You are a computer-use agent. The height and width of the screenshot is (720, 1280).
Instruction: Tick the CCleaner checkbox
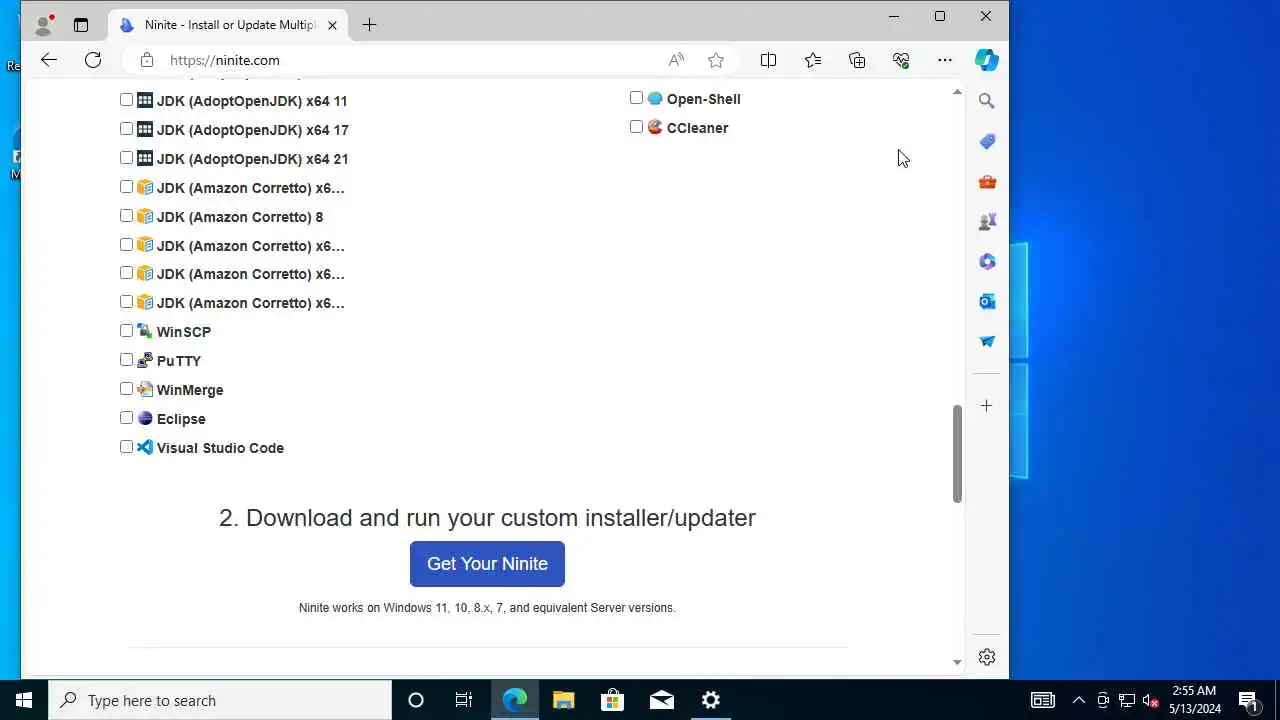click(x=636, y=126)
